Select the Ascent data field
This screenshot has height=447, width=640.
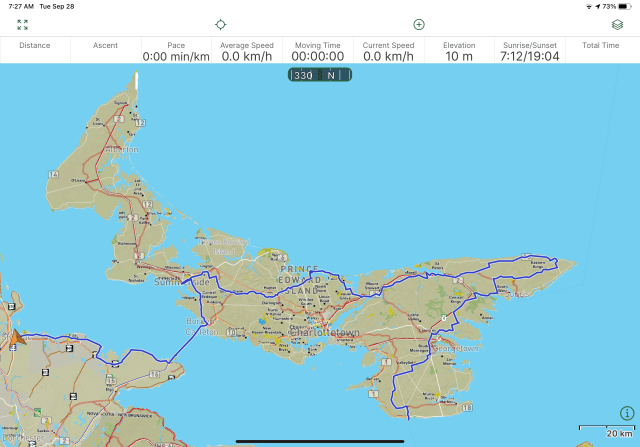pyautogui.click(x=106, y=50)
